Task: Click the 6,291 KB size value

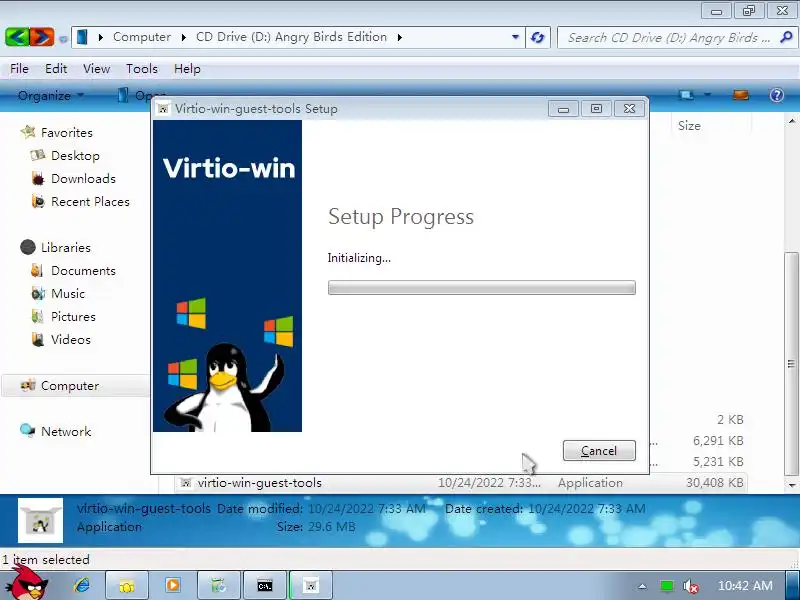Action: [x=718, y=440]
